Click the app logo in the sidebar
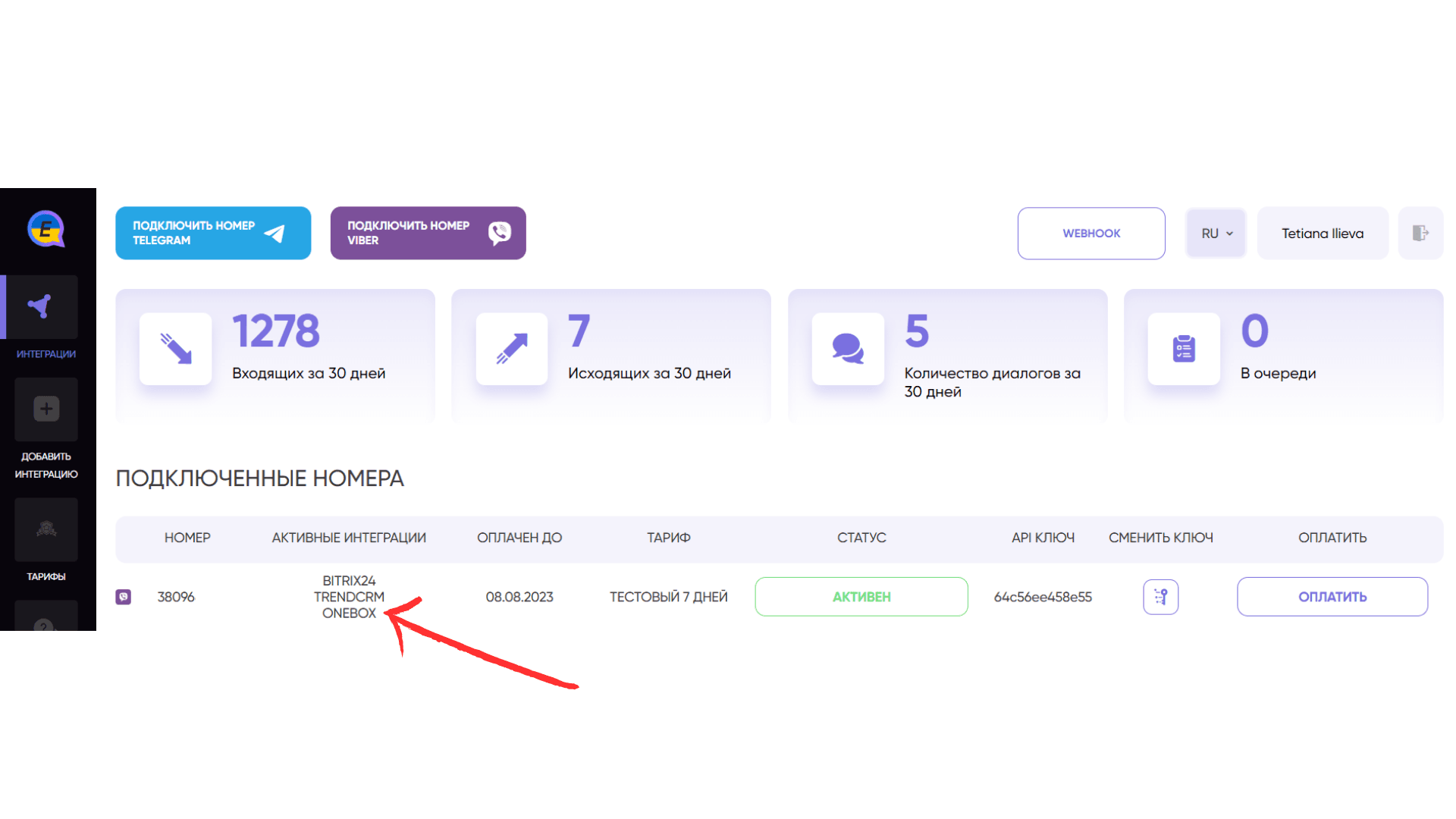This screenshot has width=1456, height=819. click(x=46, y=229)
